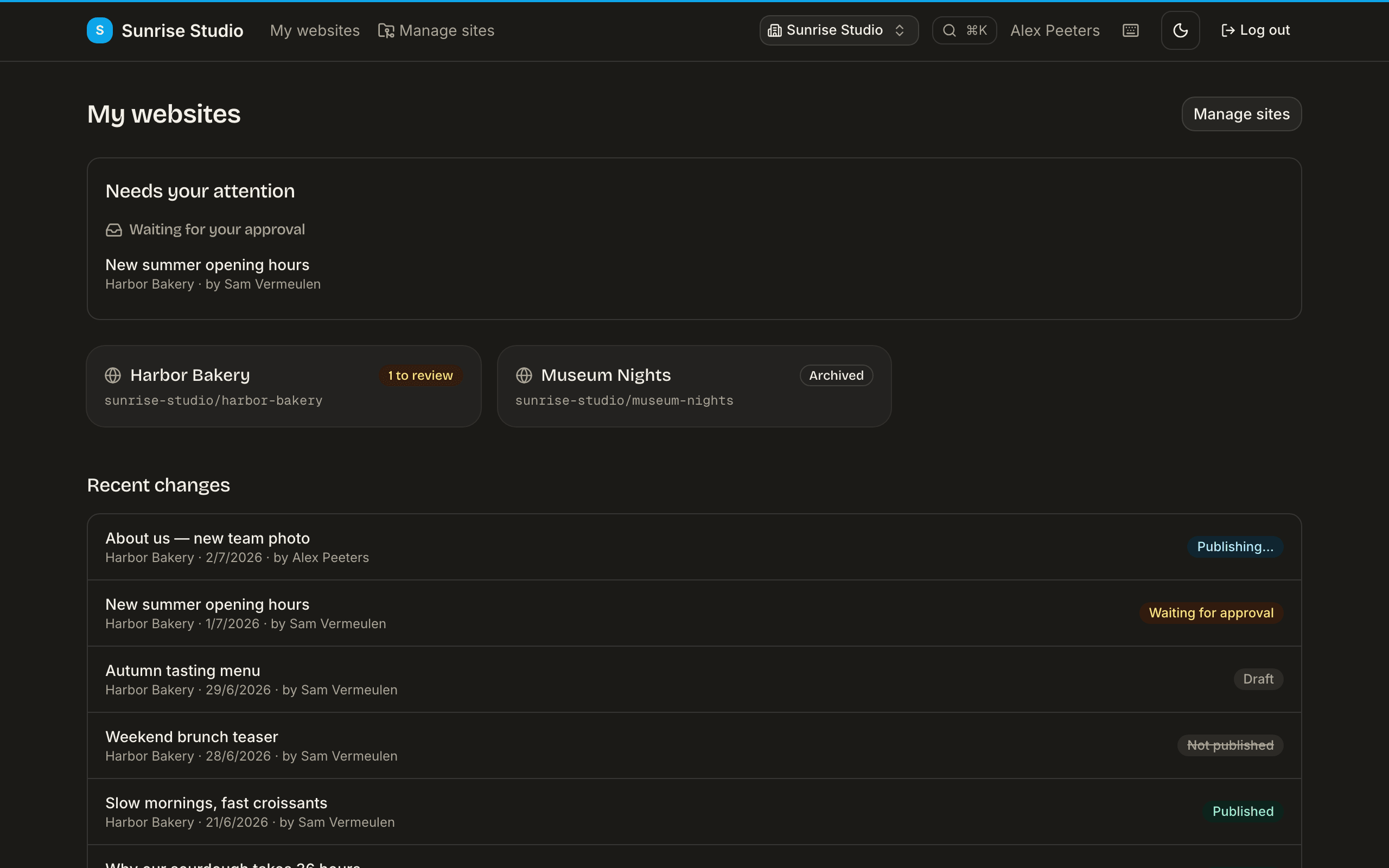Image resolution: width=1389 pixels, height=868 pixels.
Task: Click the Published status badge
Action: (x=1243, y=811)
